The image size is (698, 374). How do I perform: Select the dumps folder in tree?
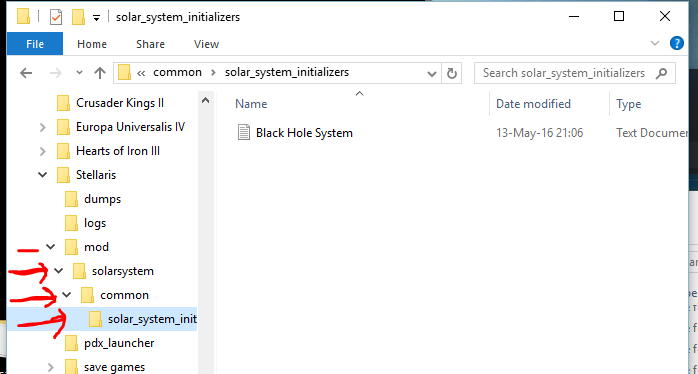102,199
